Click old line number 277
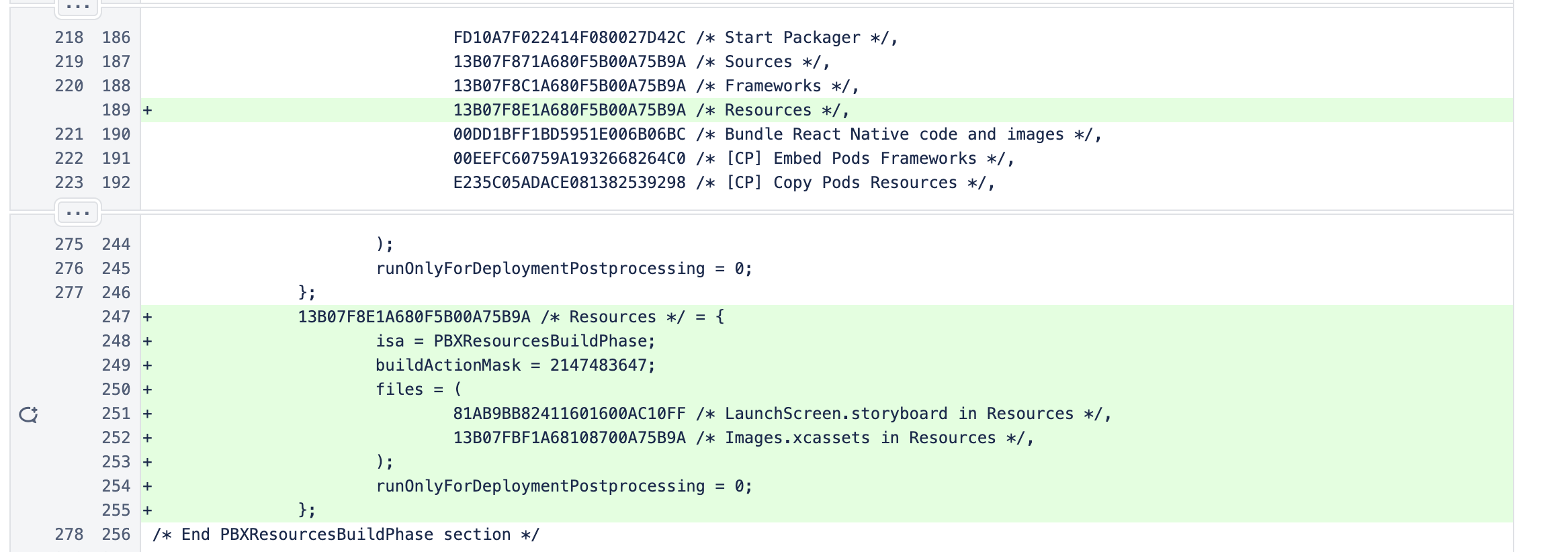The width and height of the screenshot is (1568, 552). (x=69, y=293)
